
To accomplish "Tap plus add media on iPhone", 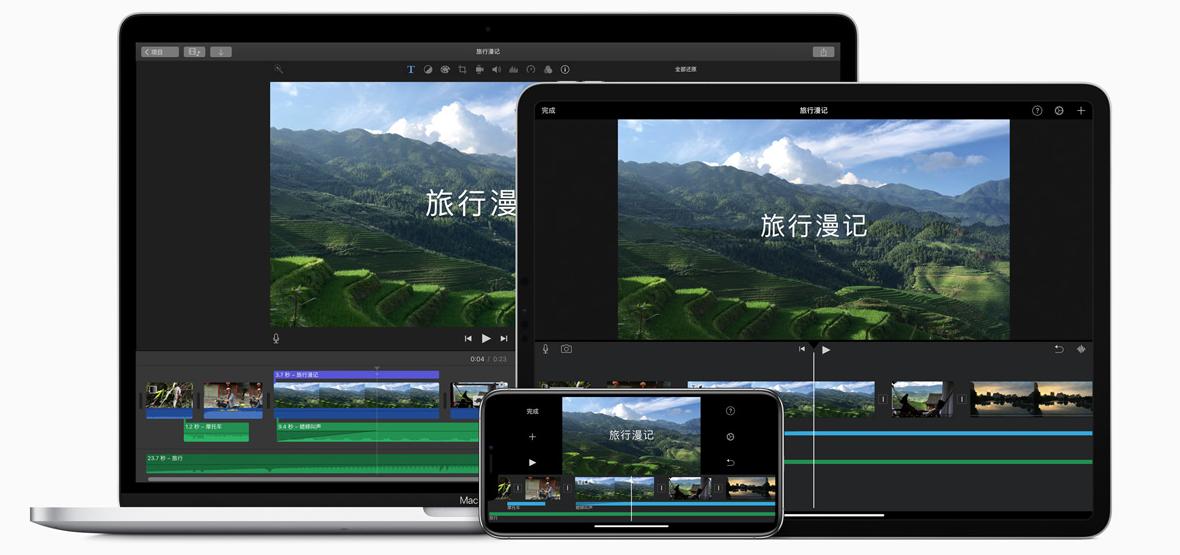I will click(x=532, y=437).
